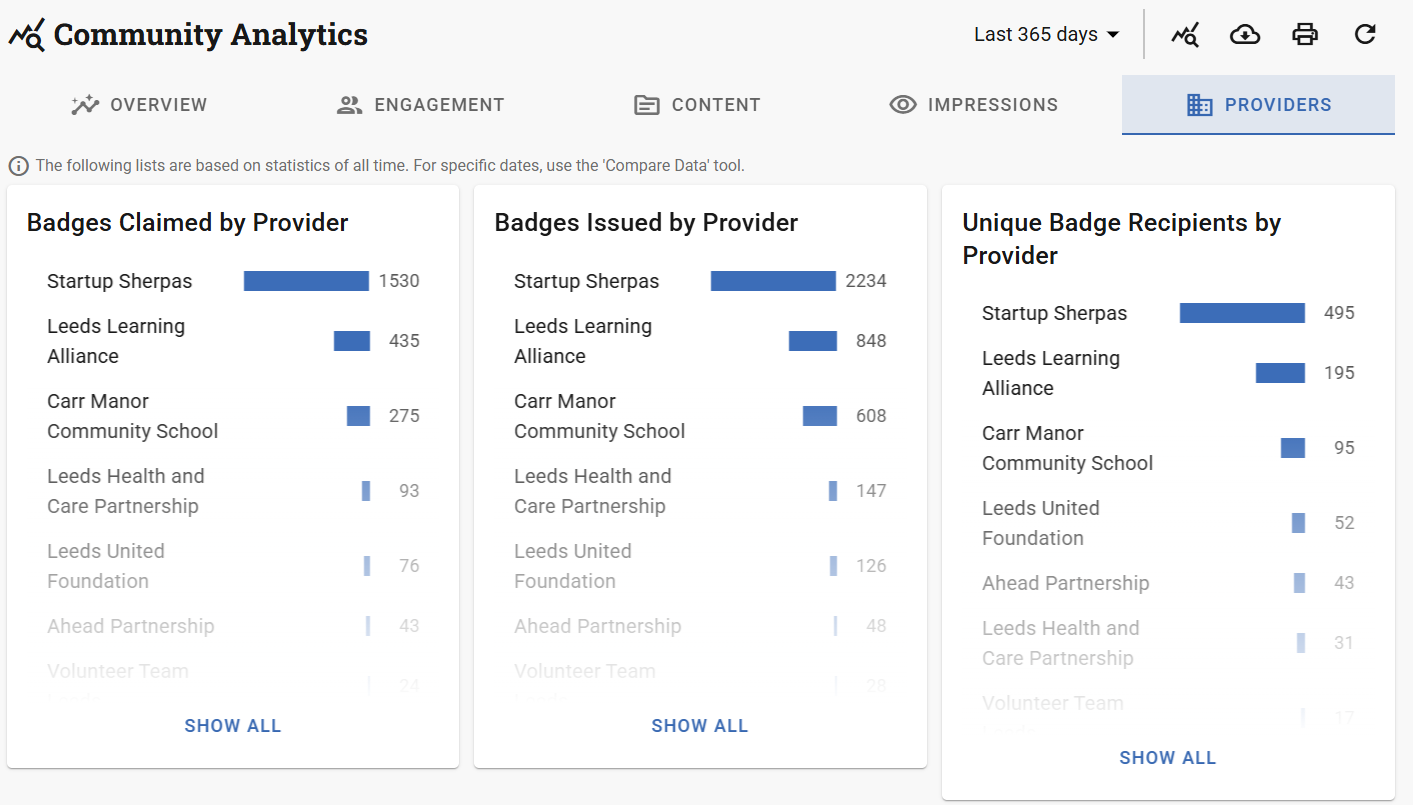This screenshot has width=1413, height=805.
Task: Switch to the Content tab
Action: (698, 105)
